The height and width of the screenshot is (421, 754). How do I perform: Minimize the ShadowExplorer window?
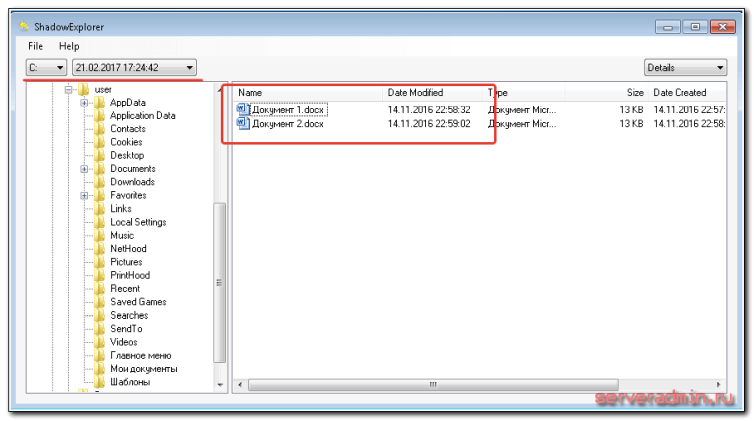[668, 27]
